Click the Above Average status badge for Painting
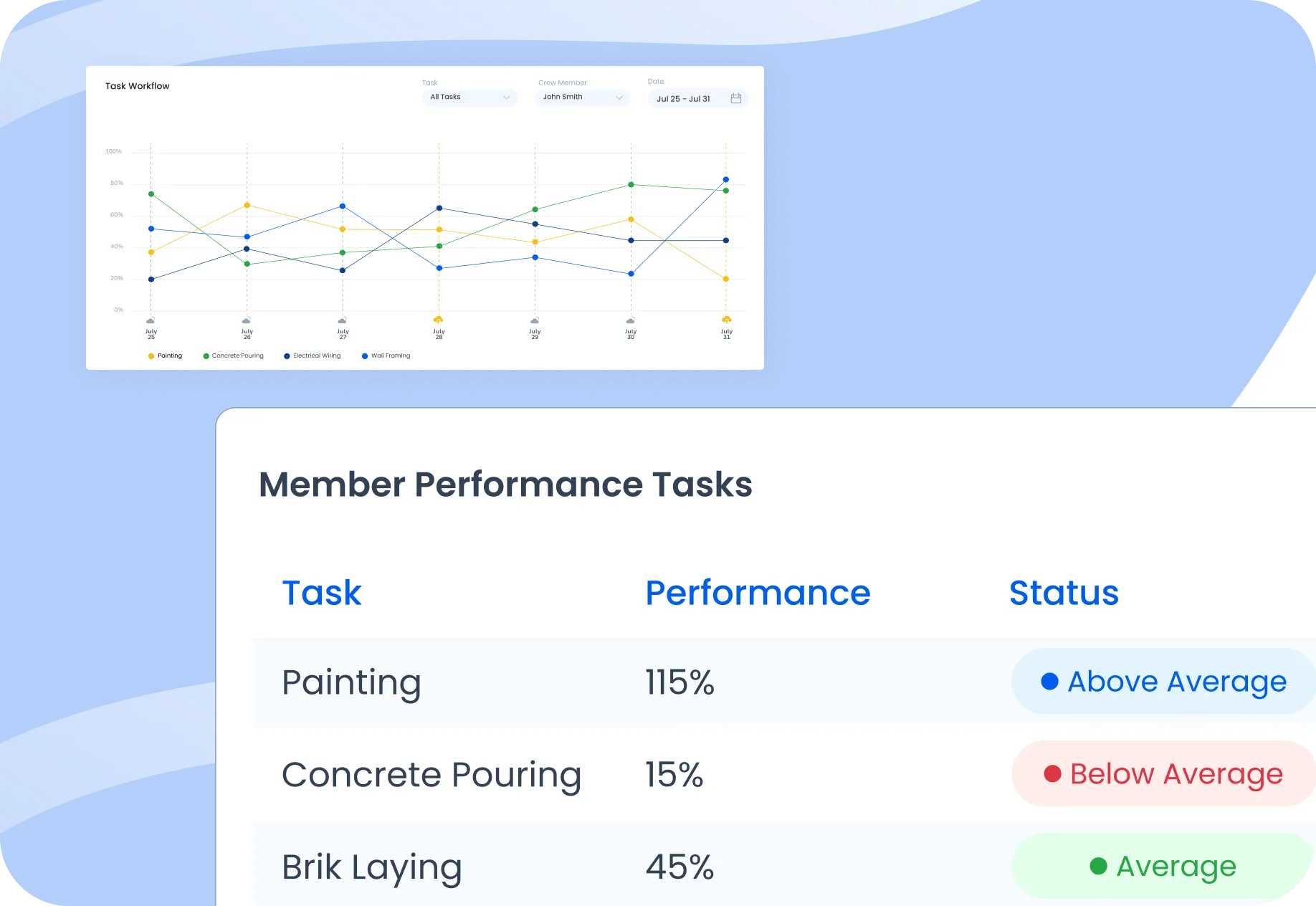This screenshot has width=1316, height=906. tap(1161, 682)
